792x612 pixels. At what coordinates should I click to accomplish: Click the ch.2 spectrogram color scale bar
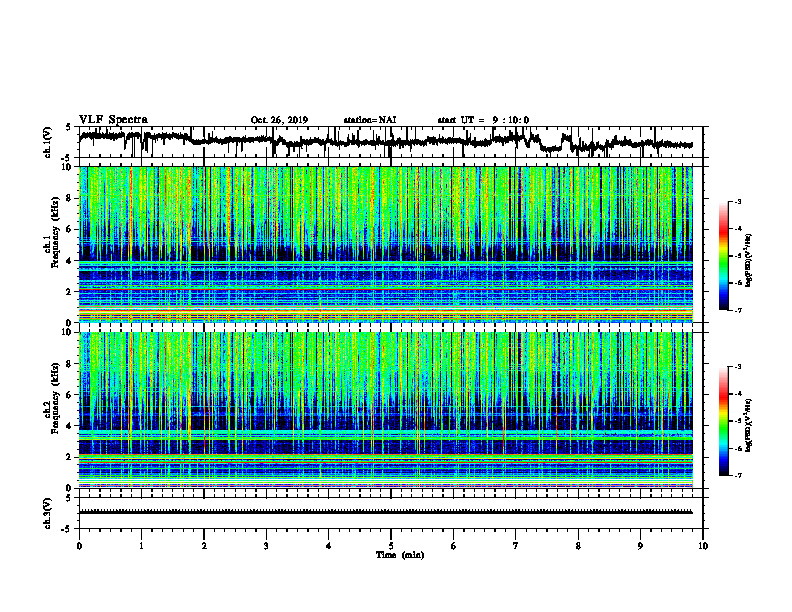click(x=724, y=421)
